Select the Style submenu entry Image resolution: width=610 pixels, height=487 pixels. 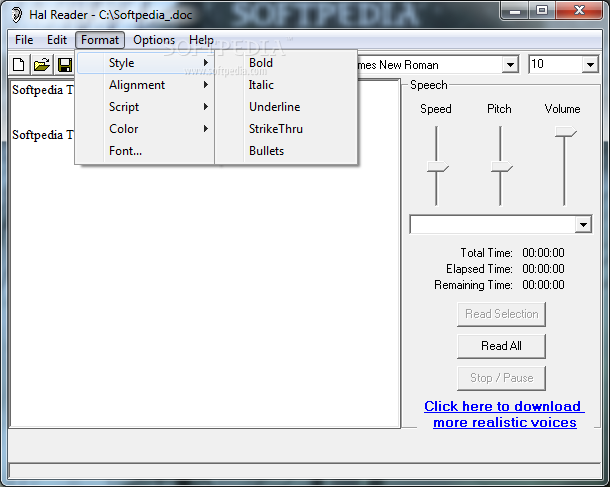(x=145, y=63)
